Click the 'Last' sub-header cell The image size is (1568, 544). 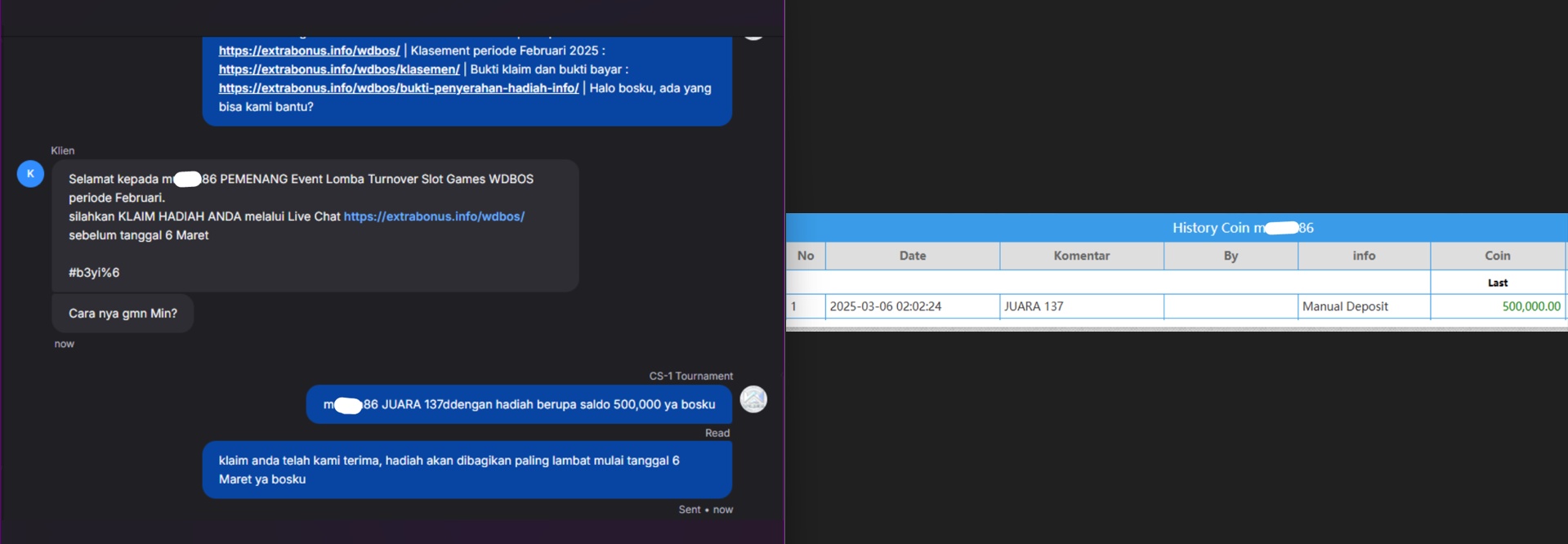pyautogui.click(x=1498, y=283)
